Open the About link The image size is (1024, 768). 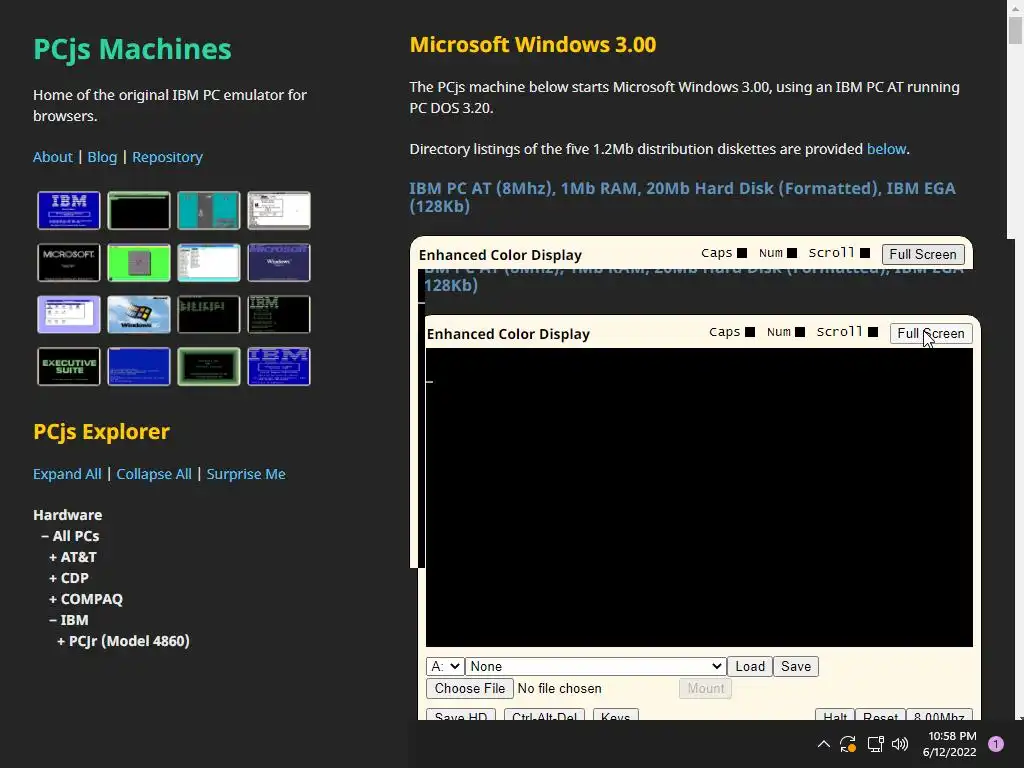(x=53, y=157)
